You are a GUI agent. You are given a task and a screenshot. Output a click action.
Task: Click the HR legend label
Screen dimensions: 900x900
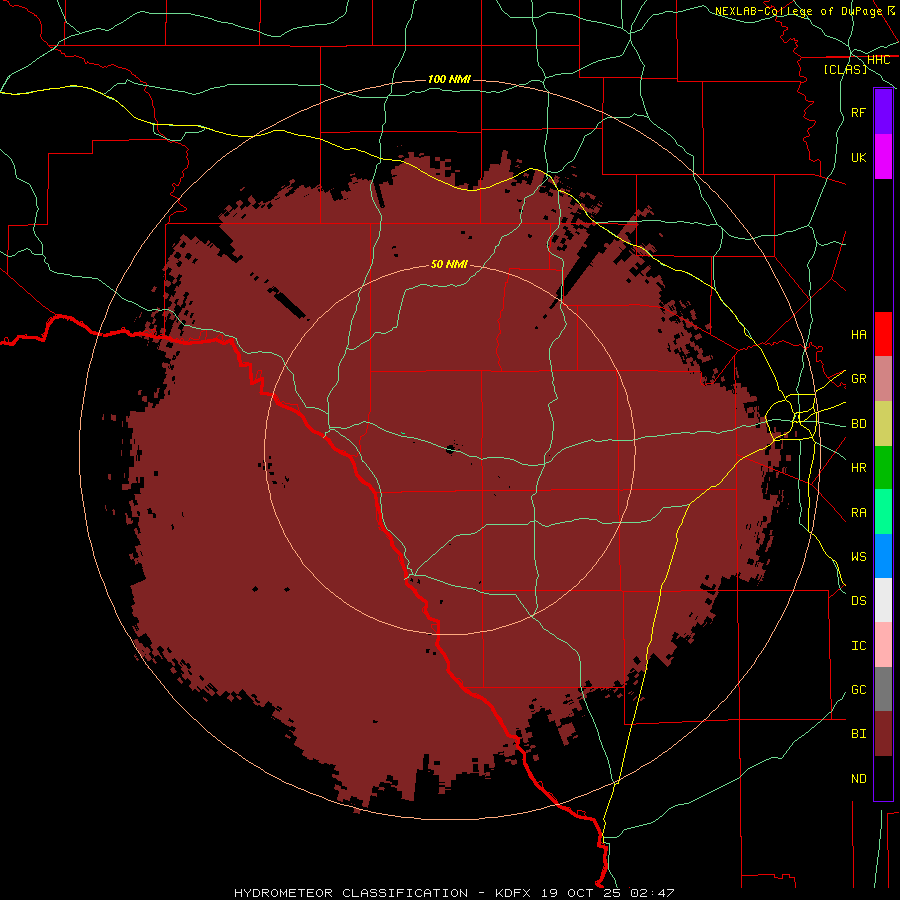coord(859,468)
